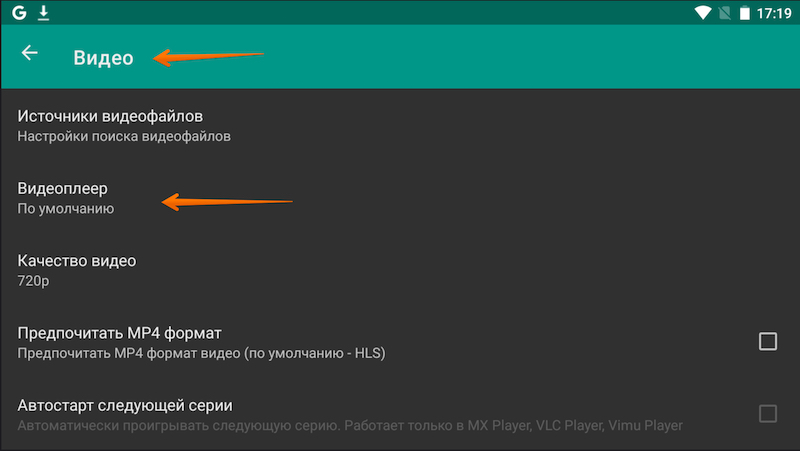Click the Видео header title
This screenshot has height=451, width=800.
click(103, 58)
